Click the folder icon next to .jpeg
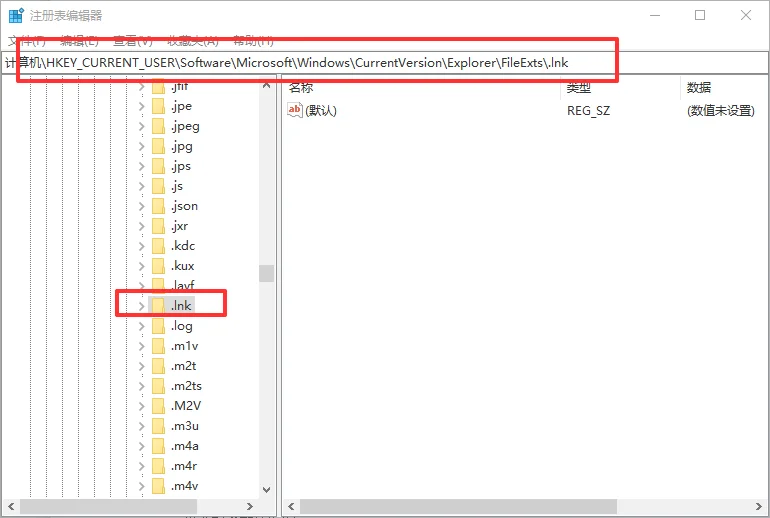Screen dimensions: 770x518 click(x=158, y=126)
